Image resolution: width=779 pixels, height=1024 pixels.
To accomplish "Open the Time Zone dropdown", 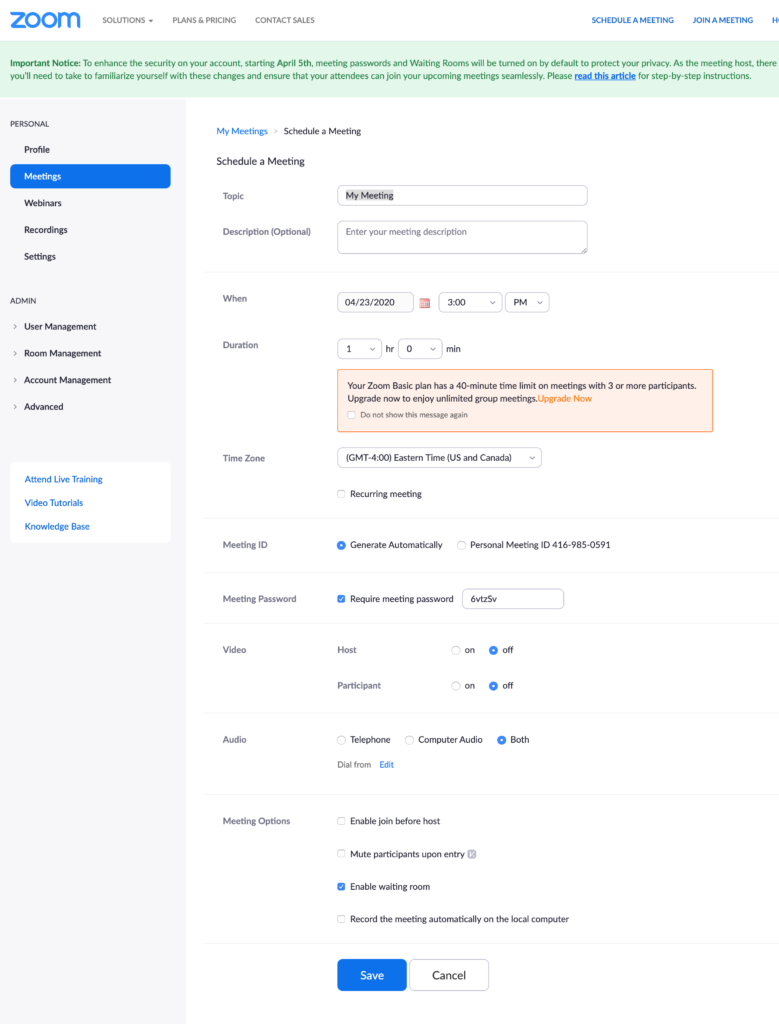I will (439, 458).
